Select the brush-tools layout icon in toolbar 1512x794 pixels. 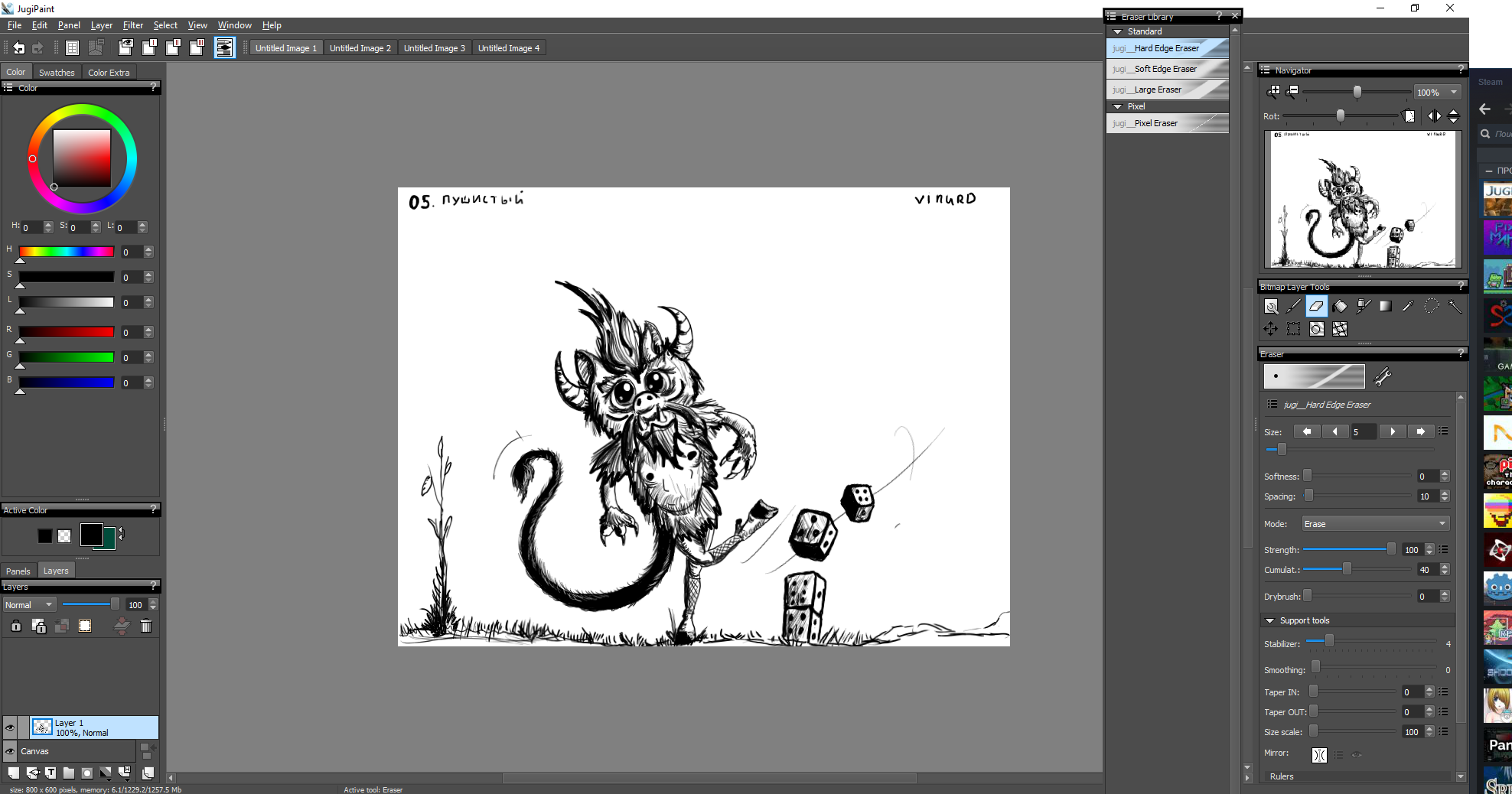224,48
